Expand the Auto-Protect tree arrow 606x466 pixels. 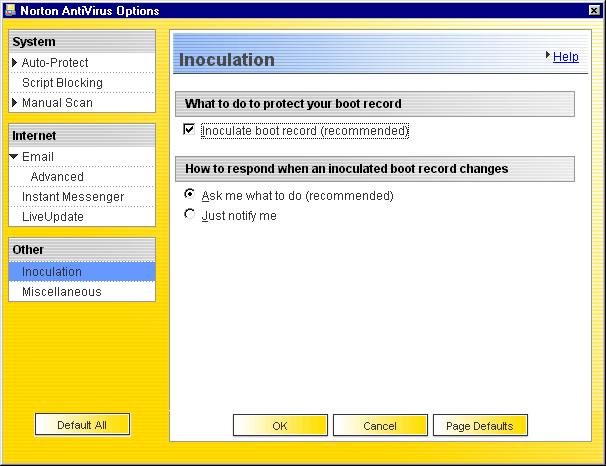(15, 63)
